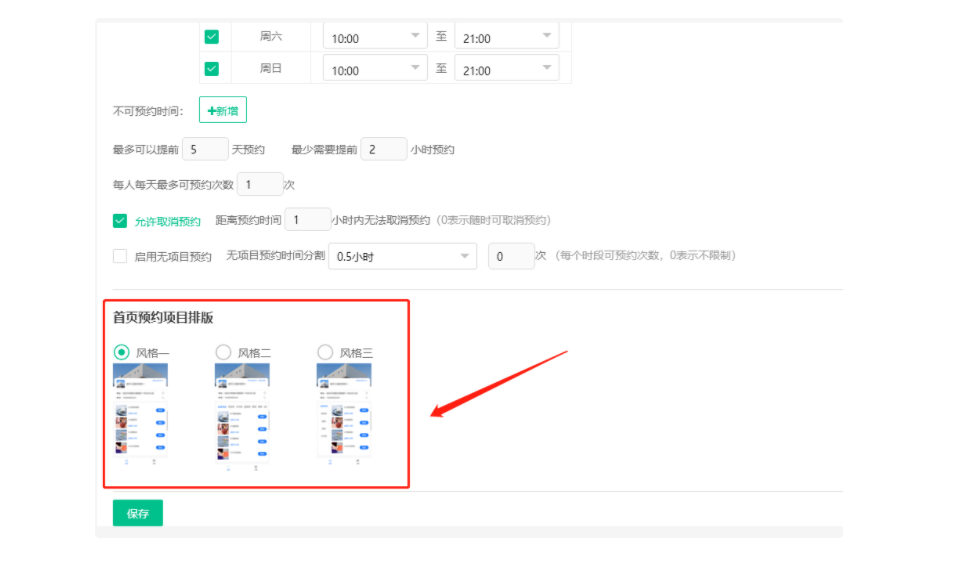
Task: Click the 风格一 layout preview thumbnail
Action: 141,414
